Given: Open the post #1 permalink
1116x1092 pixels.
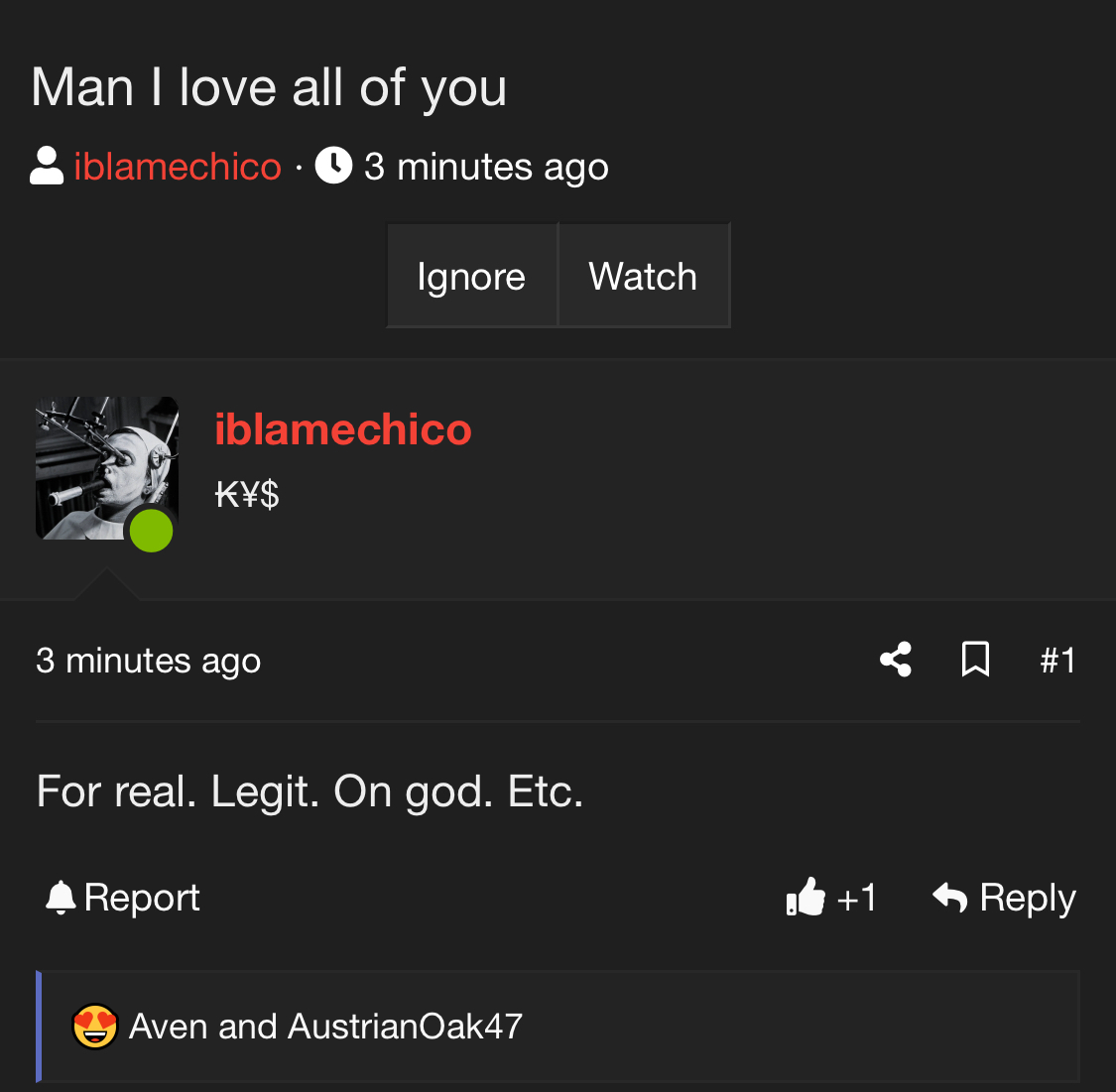Looking at the screenshot, I should pyautogui.click(x=1057, y=661).
